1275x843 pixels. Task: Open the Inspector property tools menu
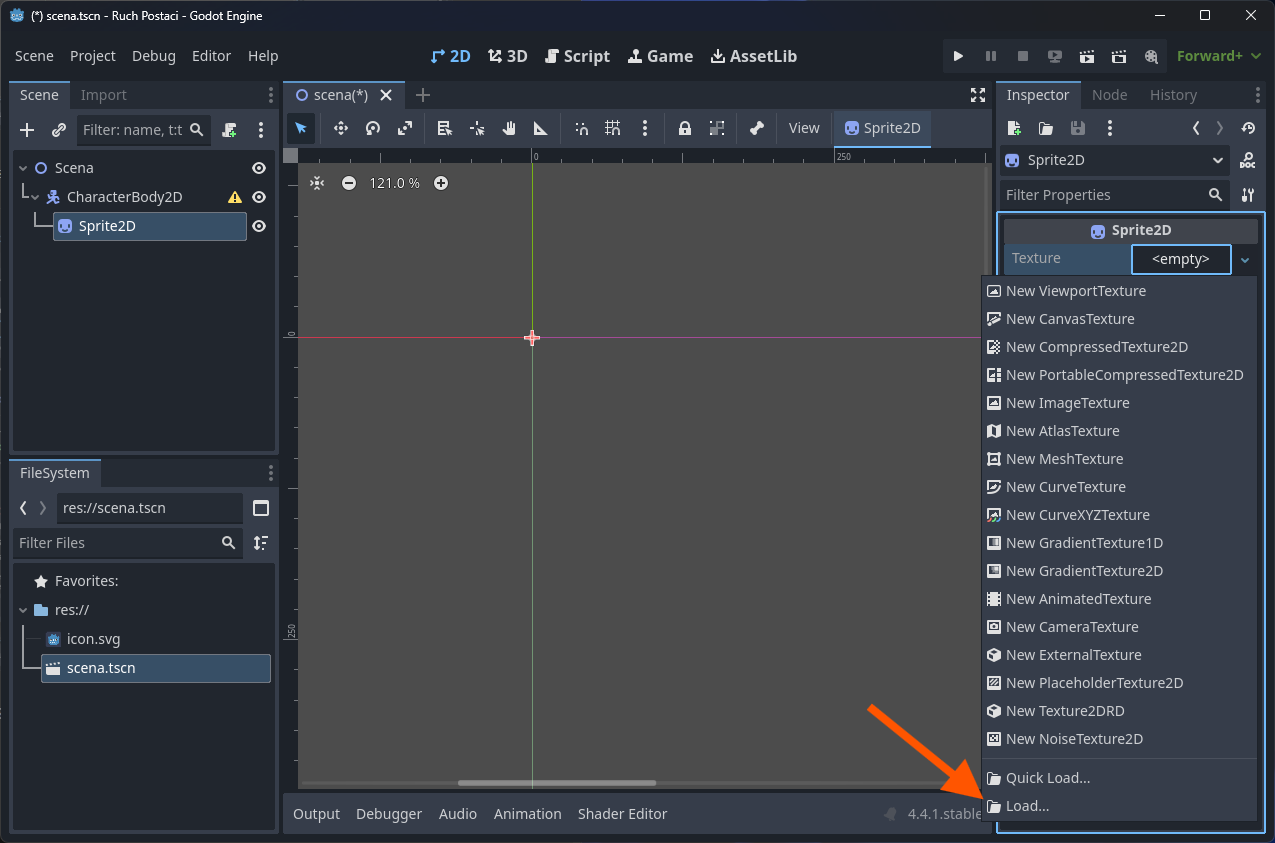point(1248,195)
